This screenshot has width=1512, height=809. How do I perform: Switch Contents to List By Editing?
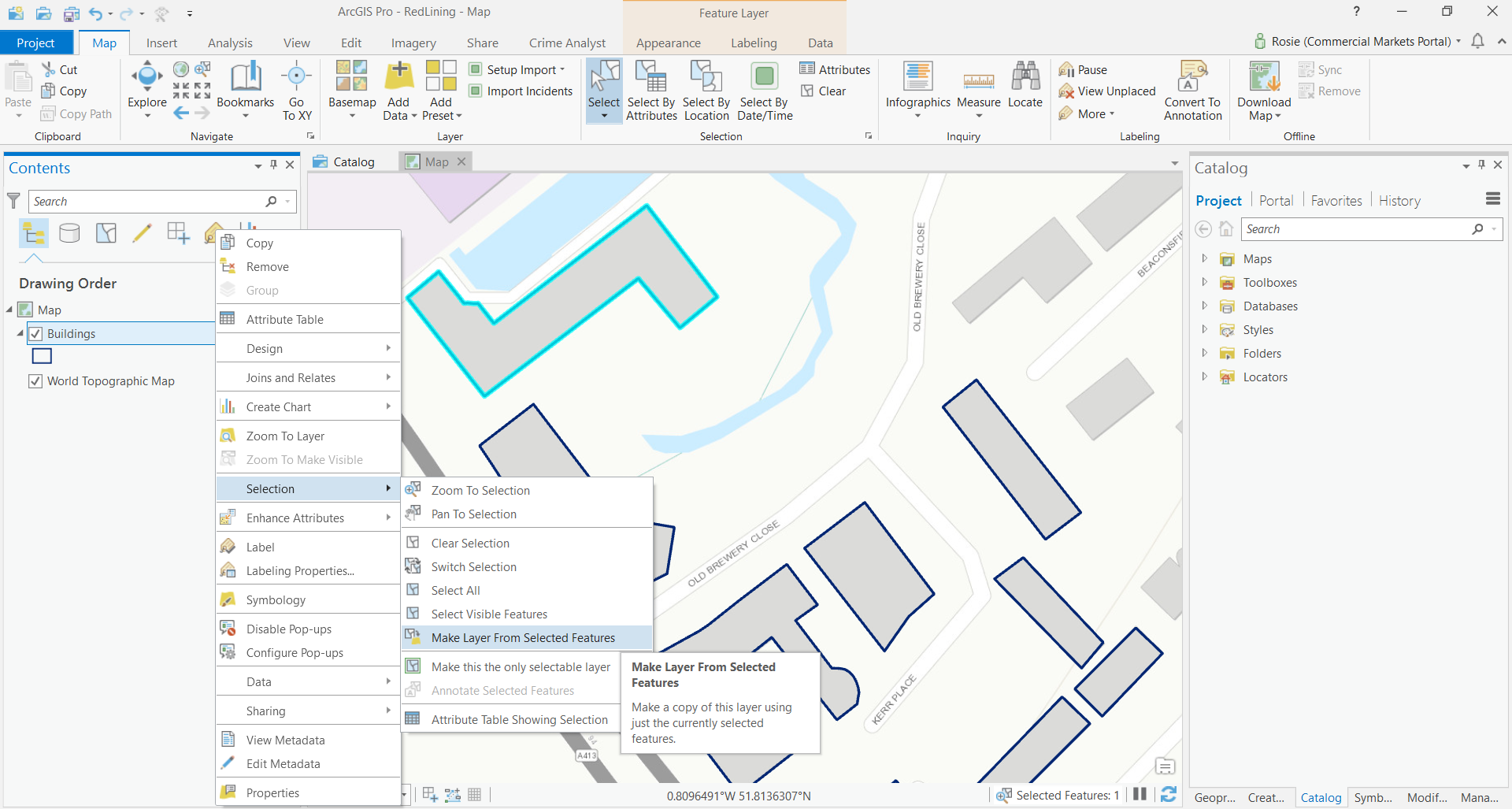pyautogui.click(x=142, y=233)
